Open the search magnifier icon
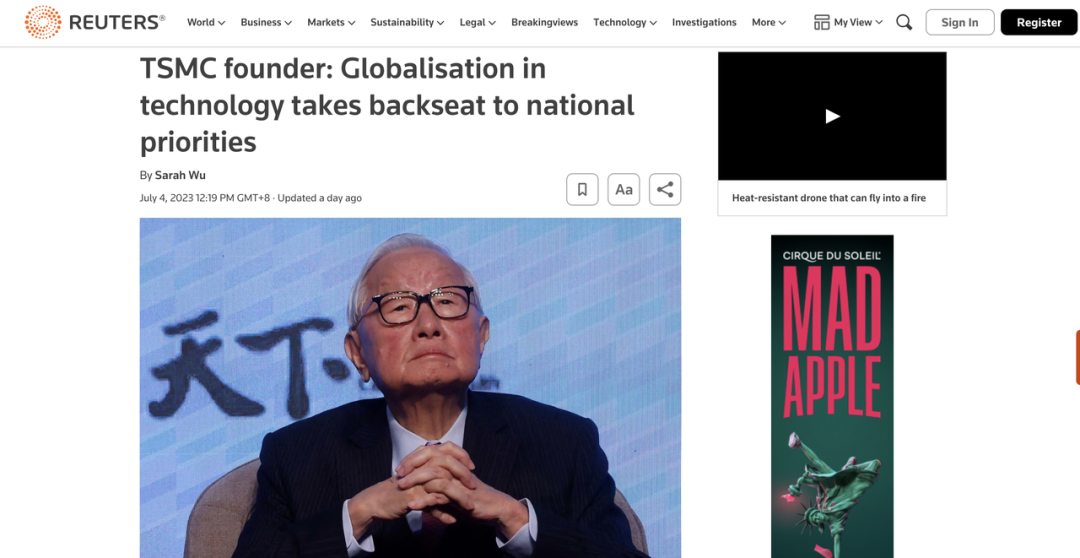 tap(904, 22)
